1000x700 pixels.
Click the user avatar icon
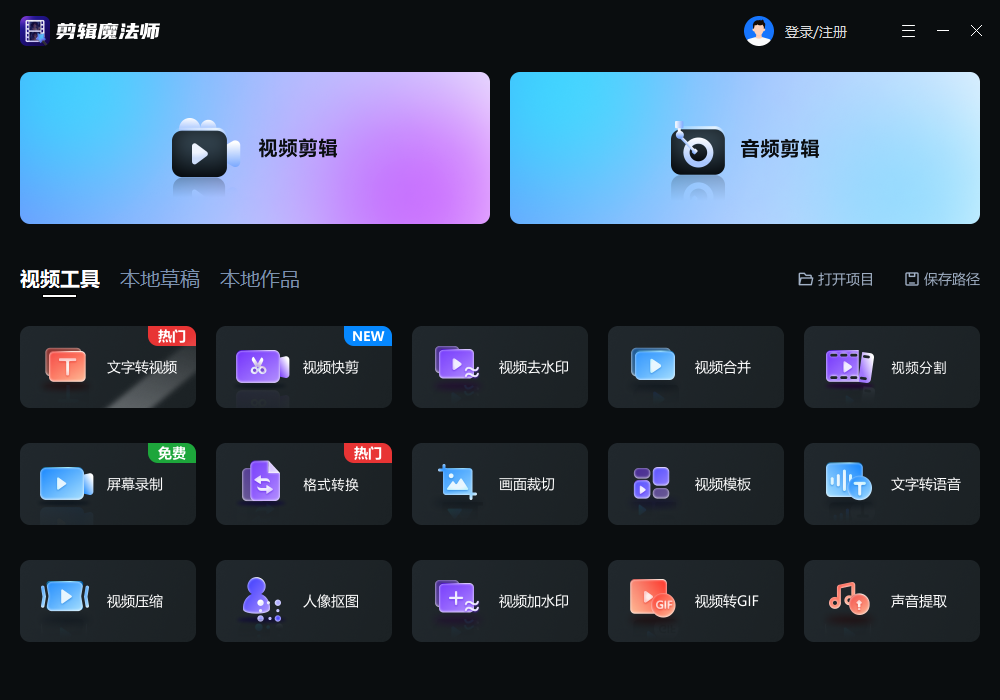coord(758,31)
